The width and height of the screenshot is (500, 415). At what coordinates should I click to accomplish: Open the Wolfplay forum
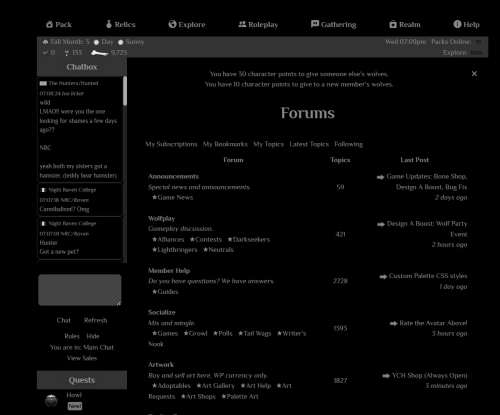(x=162, y=218)
